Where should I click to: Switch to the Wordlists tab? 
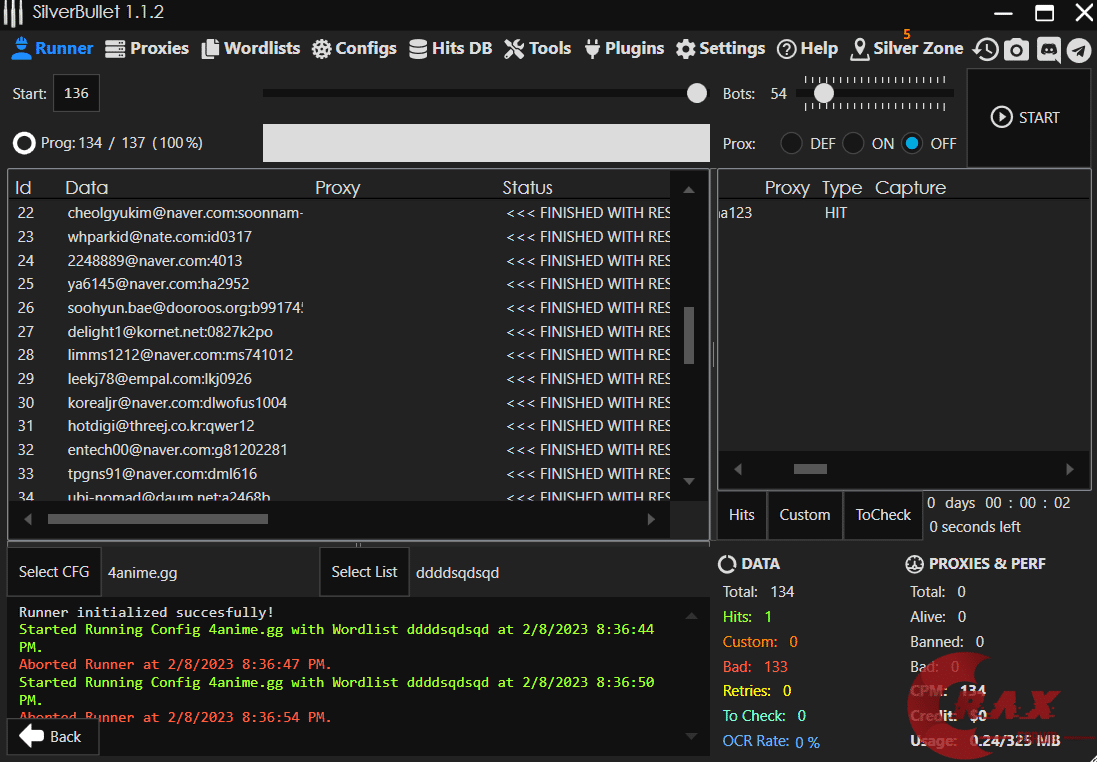click(x=251, y=49)
